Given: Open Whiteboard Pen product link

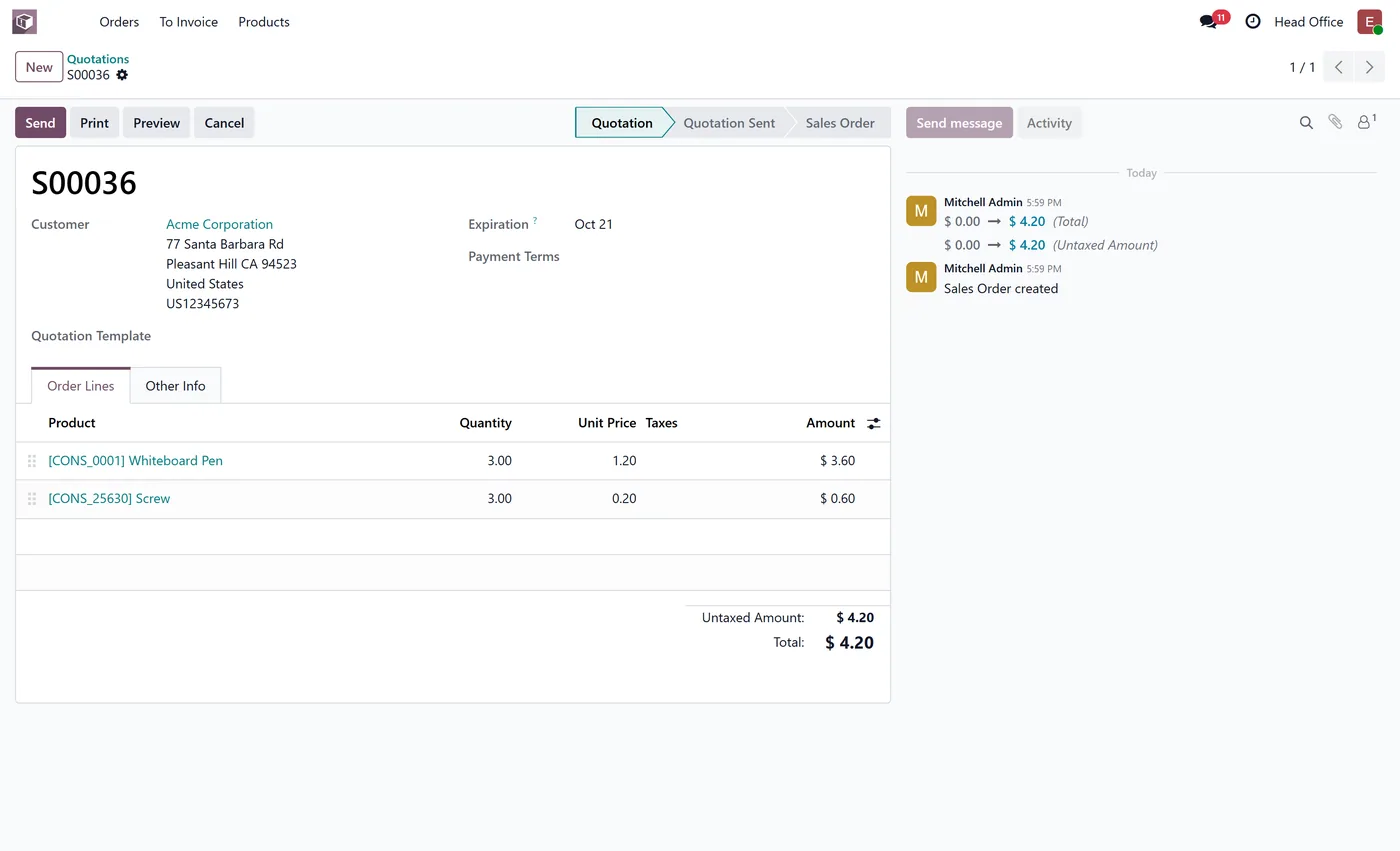Looking at the screenshot, I should click(x=135, y=461).
